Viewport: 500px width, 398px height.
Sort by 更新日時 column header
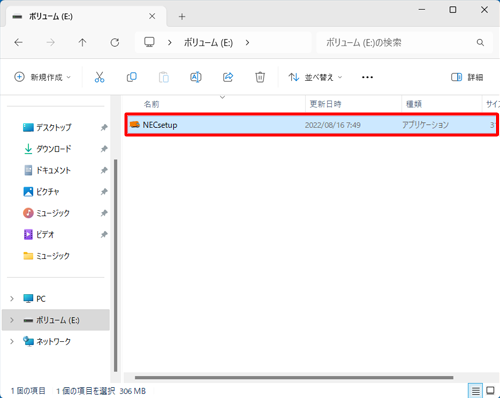click(x=325, y=104)
